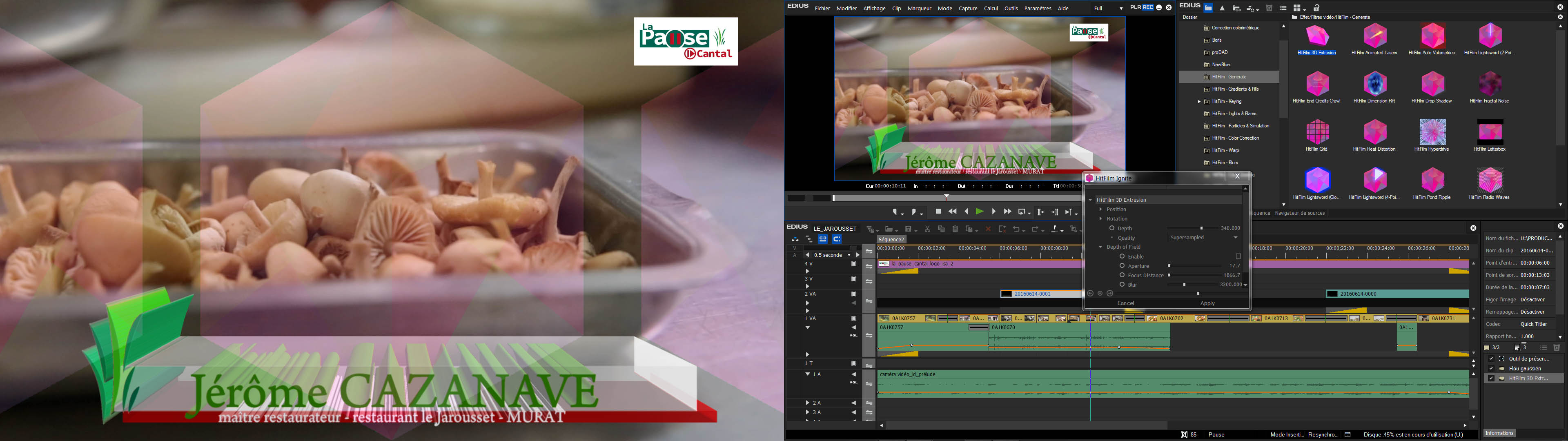The image size is (1568, 441).
Task: Open the Capture menu
Action: click(968, 9)
